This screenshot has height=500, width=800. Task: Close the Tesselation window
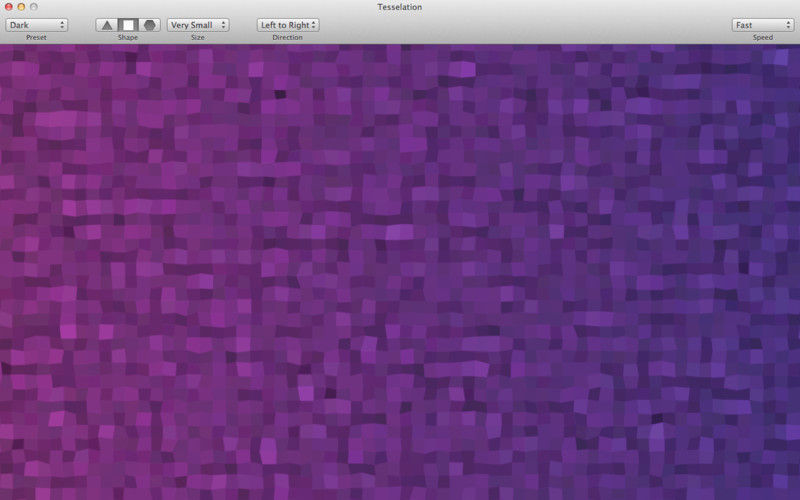pos(9,7)
